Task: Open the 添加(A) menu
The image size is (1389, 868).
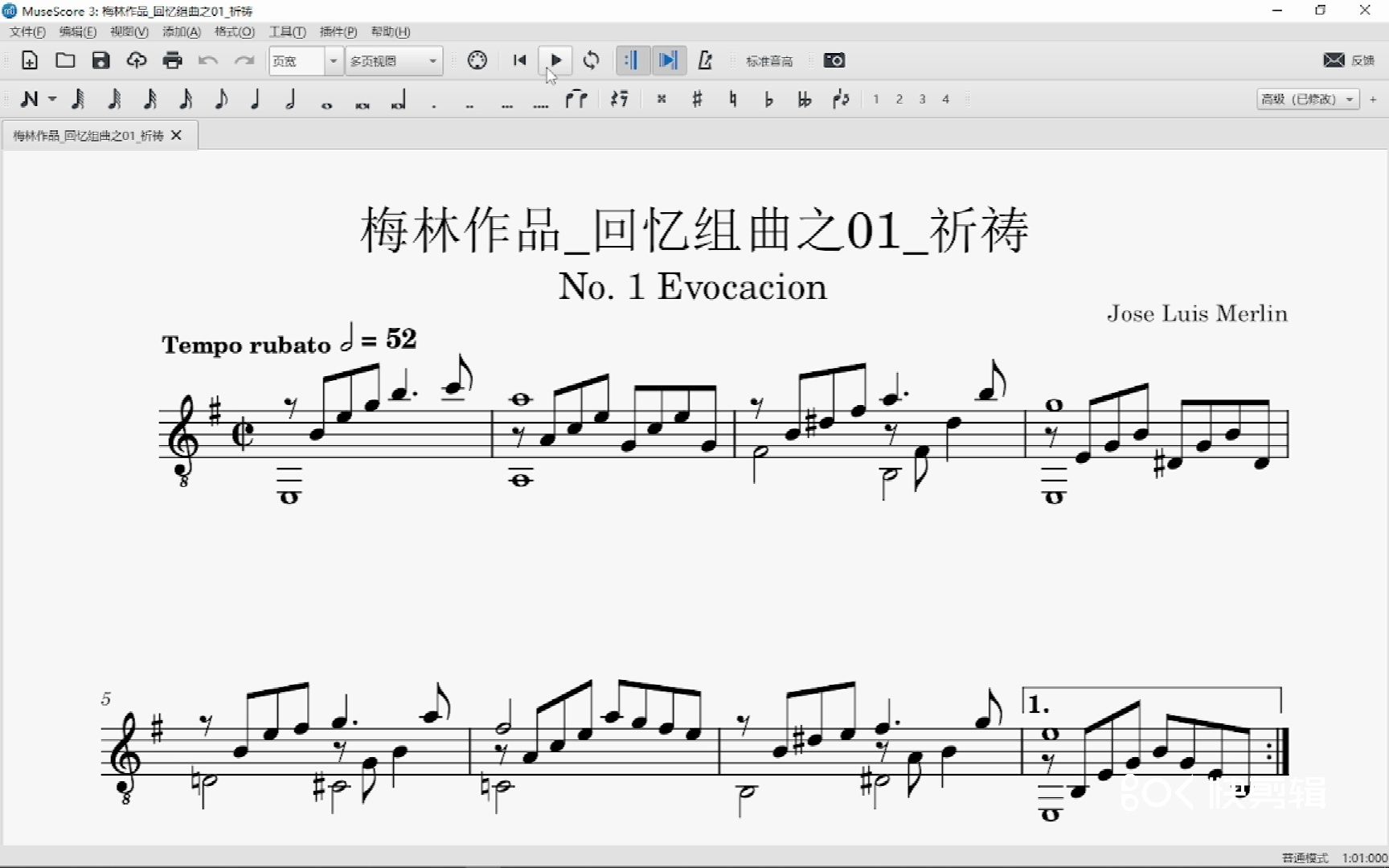Action: tap(182, 31)
